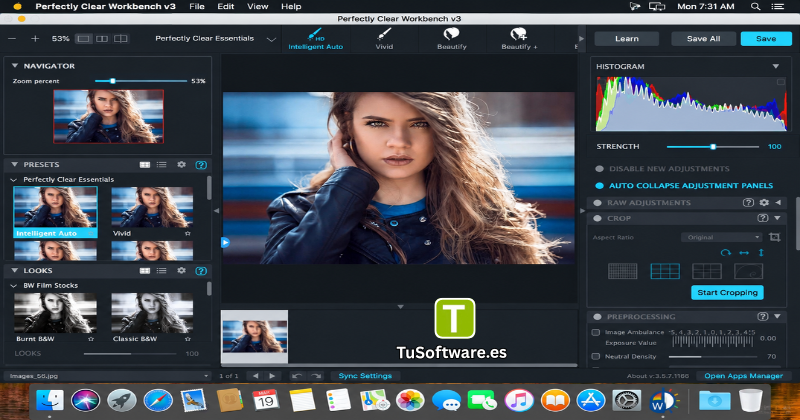Favorite the Vivid preset with its star
Viewport: 800px width, 420px height.
pyautogui.click(x=188, y=233)
